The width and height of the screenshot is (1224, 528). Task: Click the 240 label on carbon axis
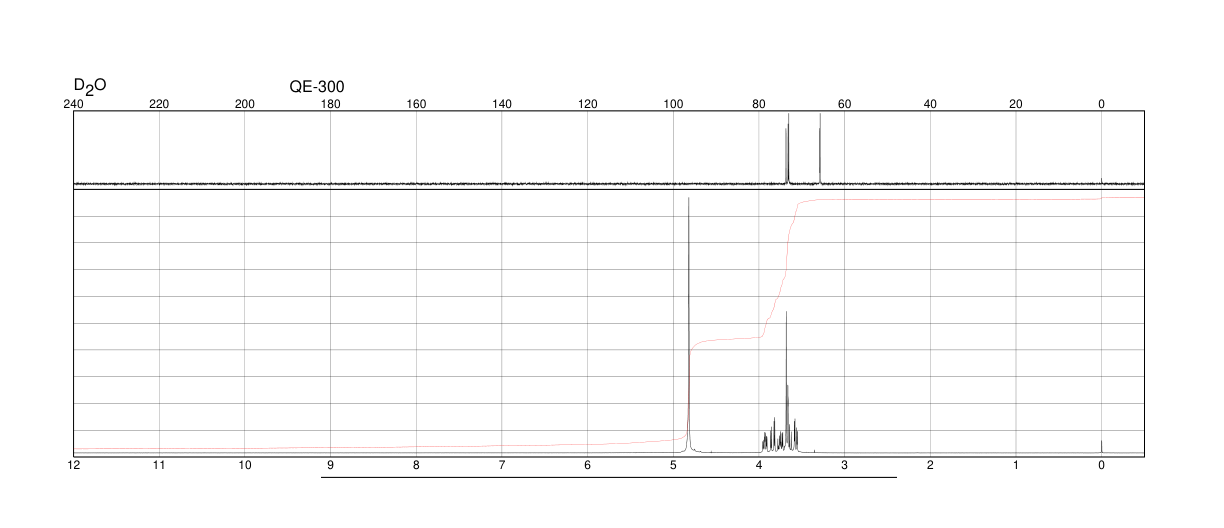click(73, 104)
